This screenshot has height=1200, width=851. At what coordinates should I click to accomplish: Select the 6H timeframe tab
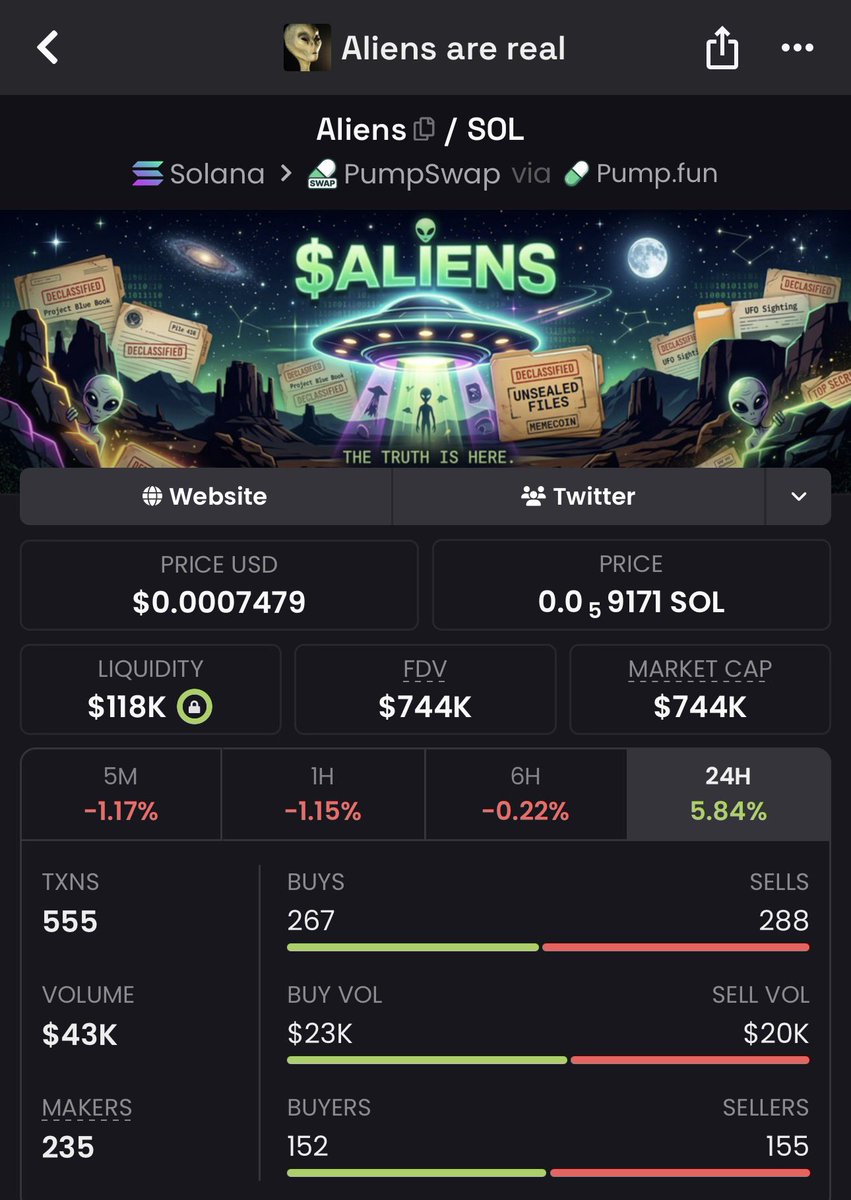coord(525,794)
